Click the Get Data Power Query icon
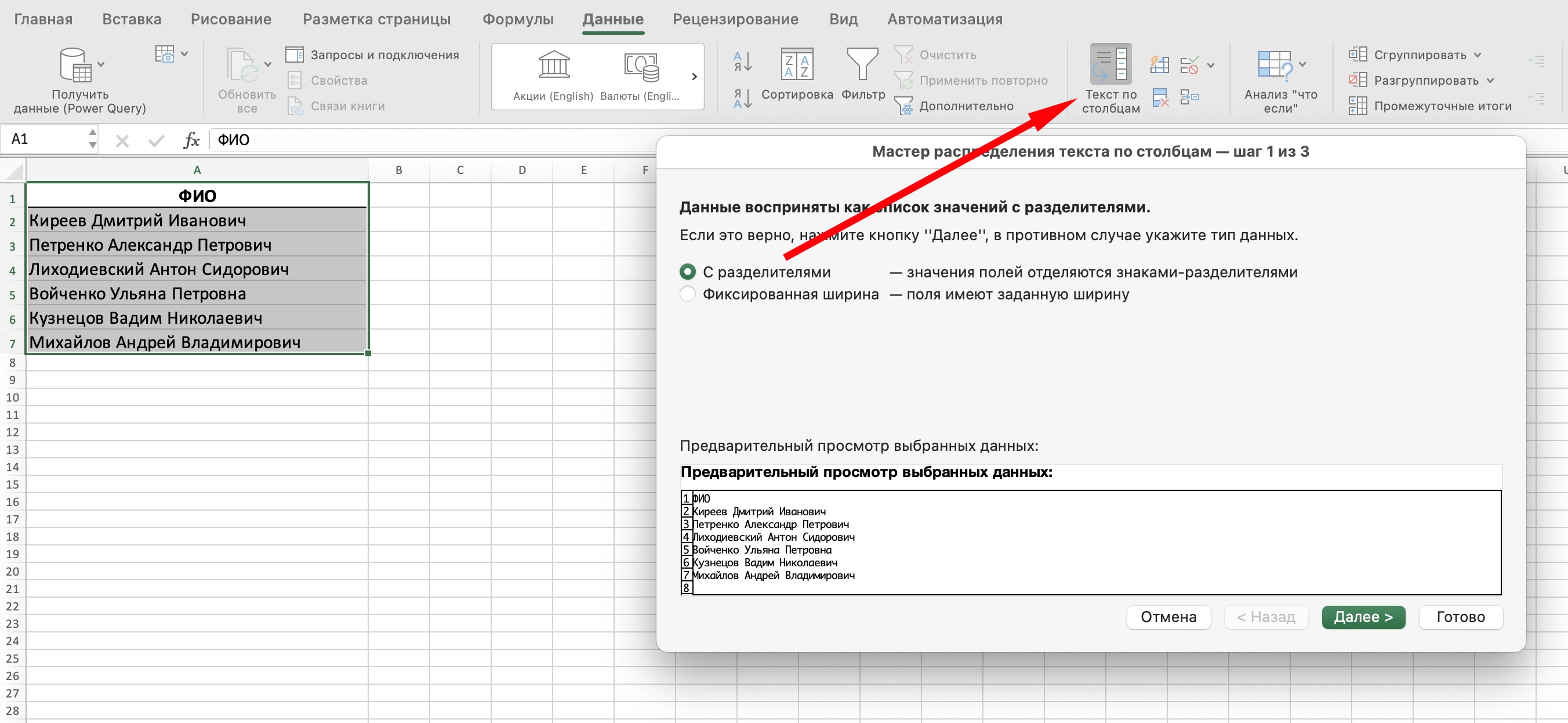Viewport: 1568px width, 723px height. click(75, 64)
